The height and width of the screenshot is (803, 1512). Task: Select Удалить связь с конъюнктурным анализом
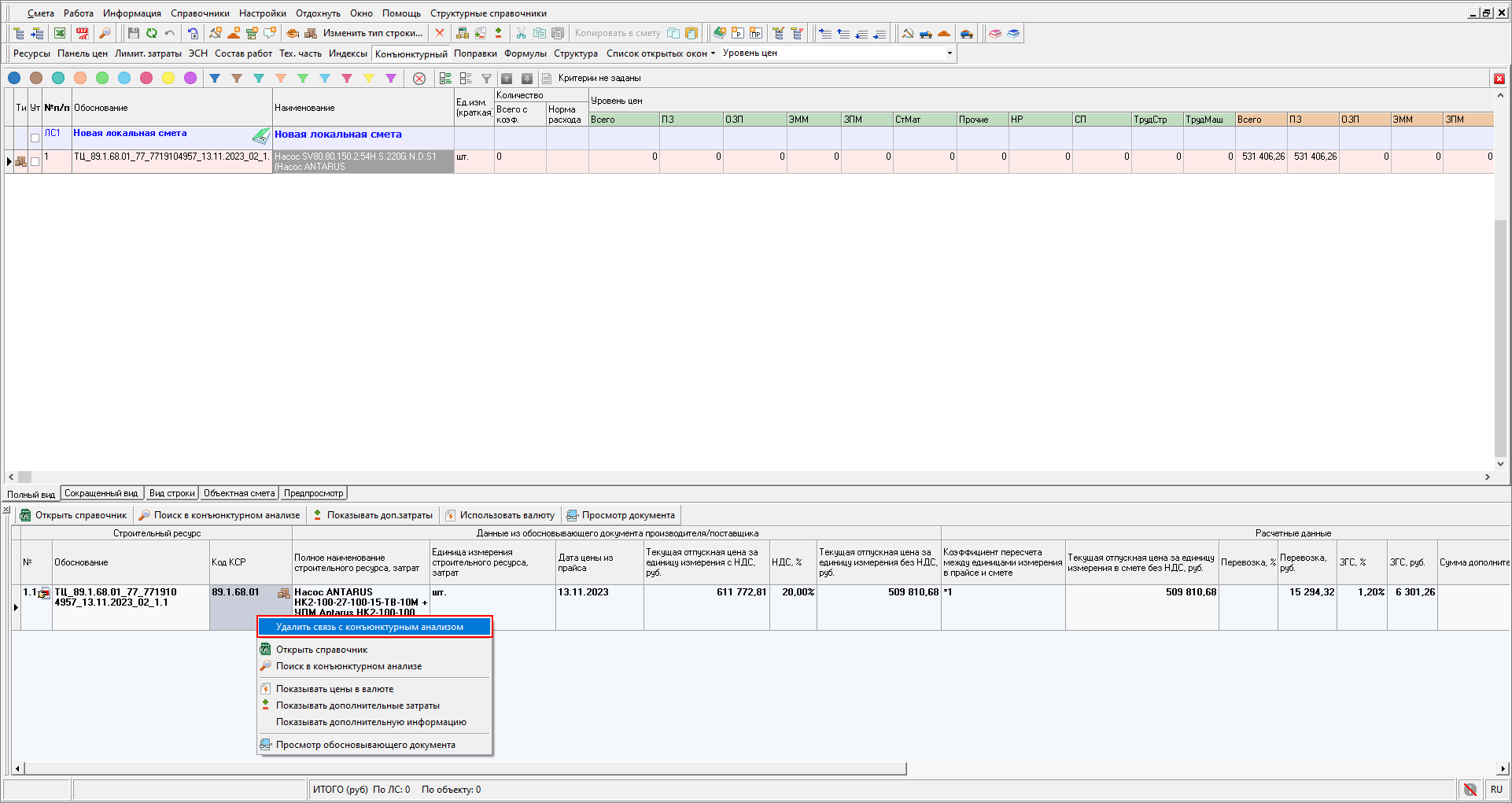[370, 627]
